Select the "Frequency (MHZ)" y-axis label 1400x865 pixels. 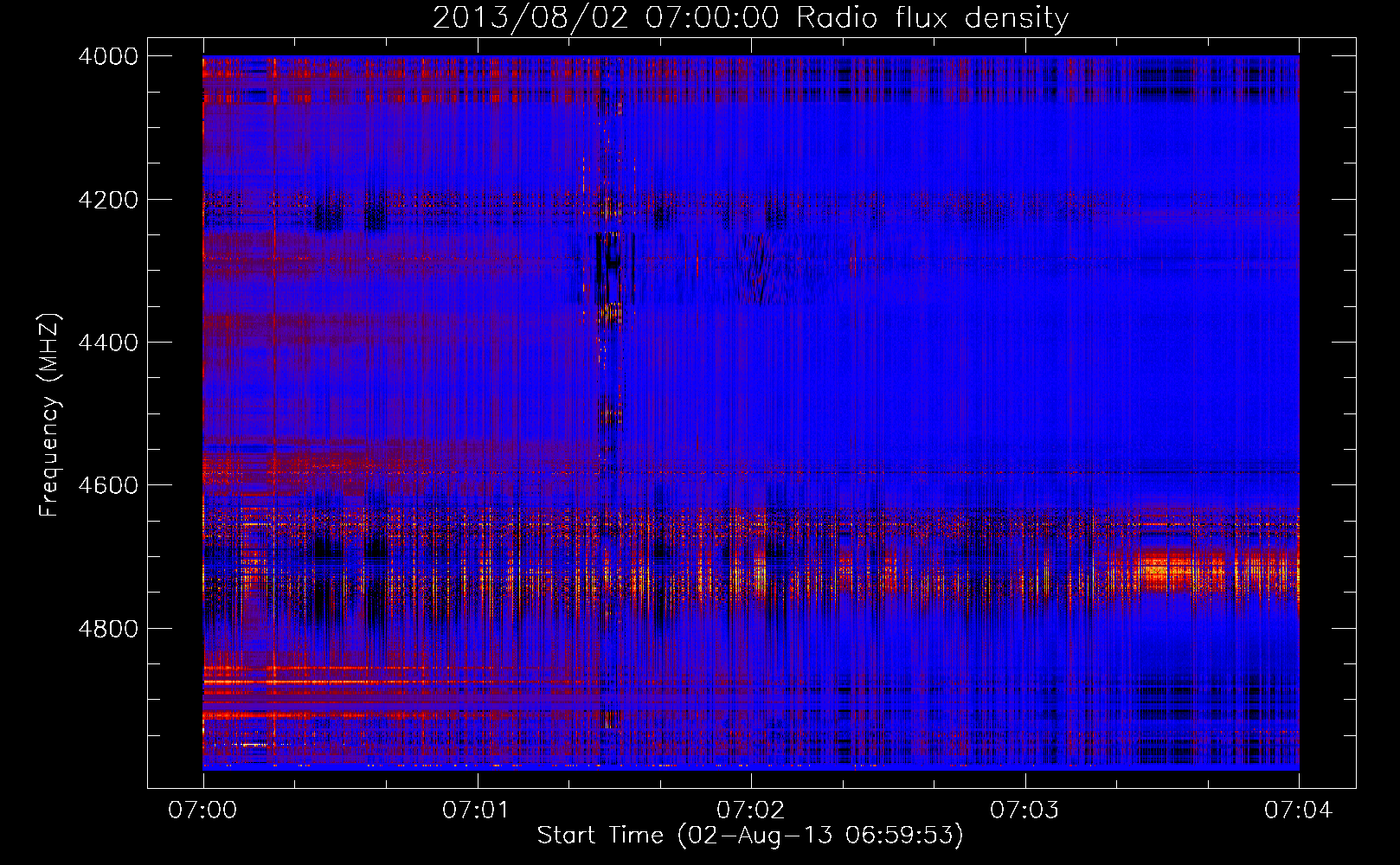click(x=49, y=415)
